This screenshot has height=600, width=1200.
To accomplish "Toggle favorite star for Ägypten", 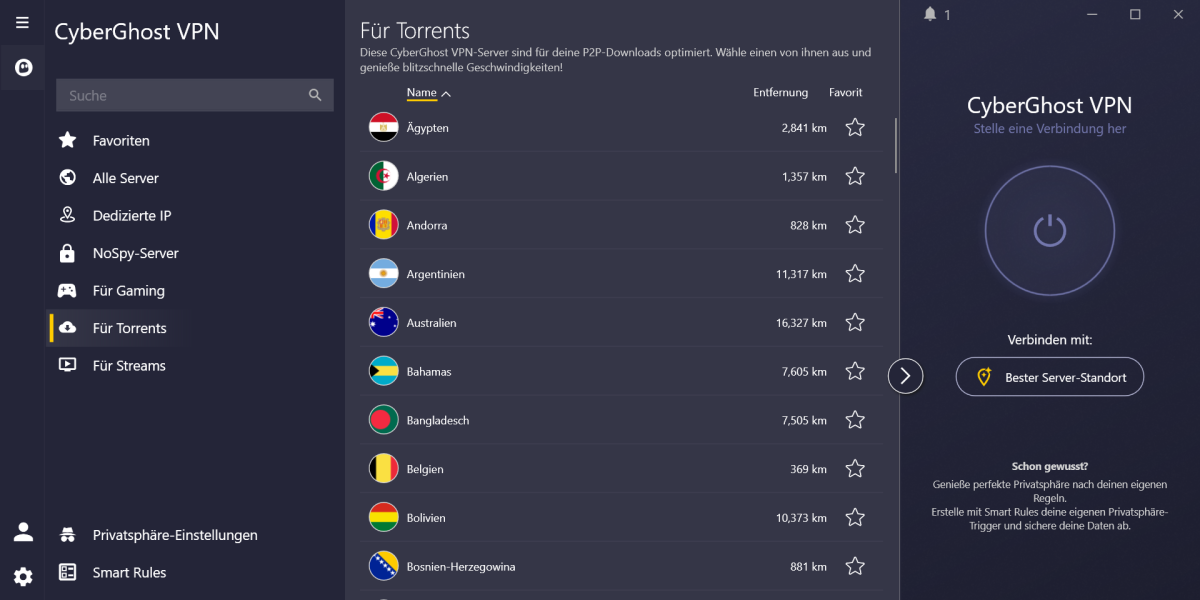I will [855, 128].
